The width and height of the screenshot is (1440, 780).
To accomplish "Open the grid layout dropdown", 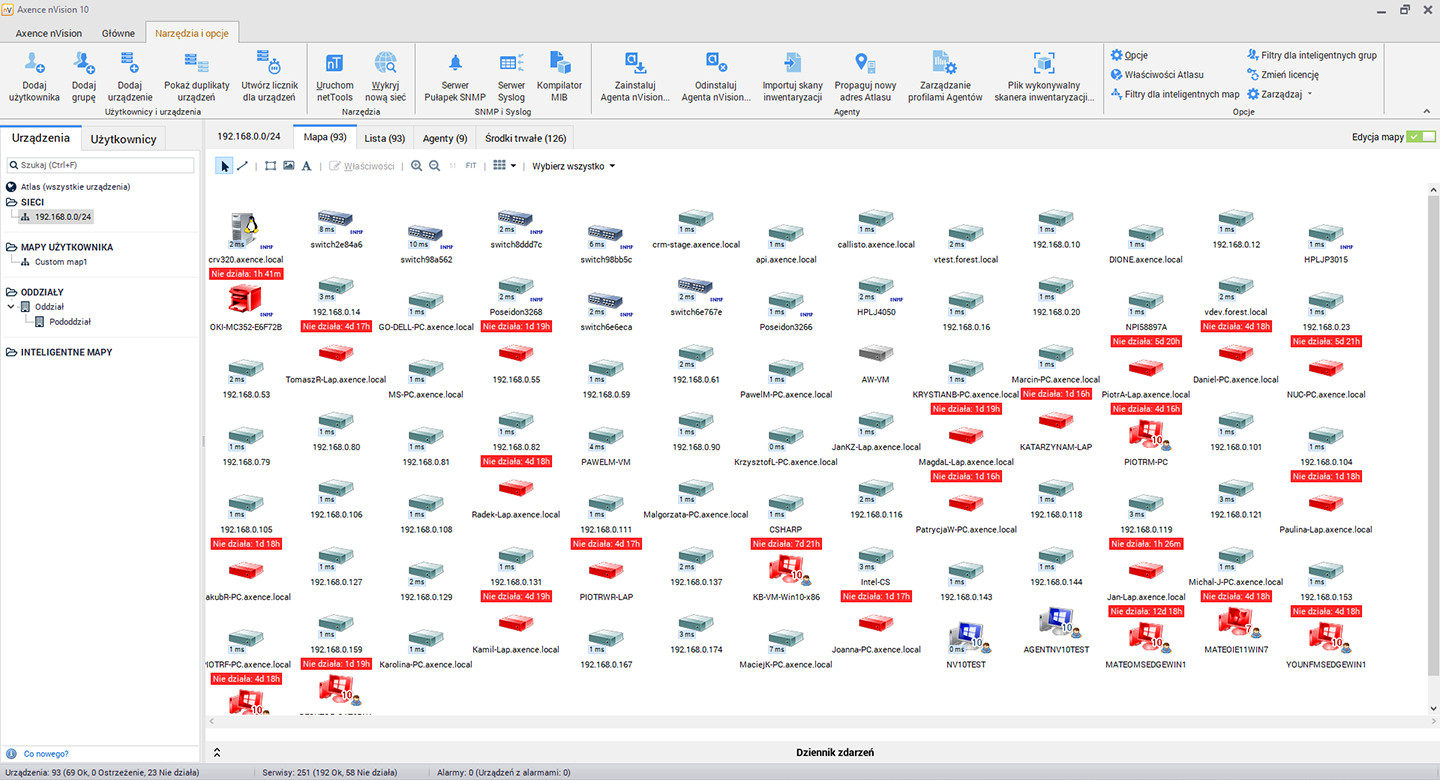I will (x=505, y=166).
